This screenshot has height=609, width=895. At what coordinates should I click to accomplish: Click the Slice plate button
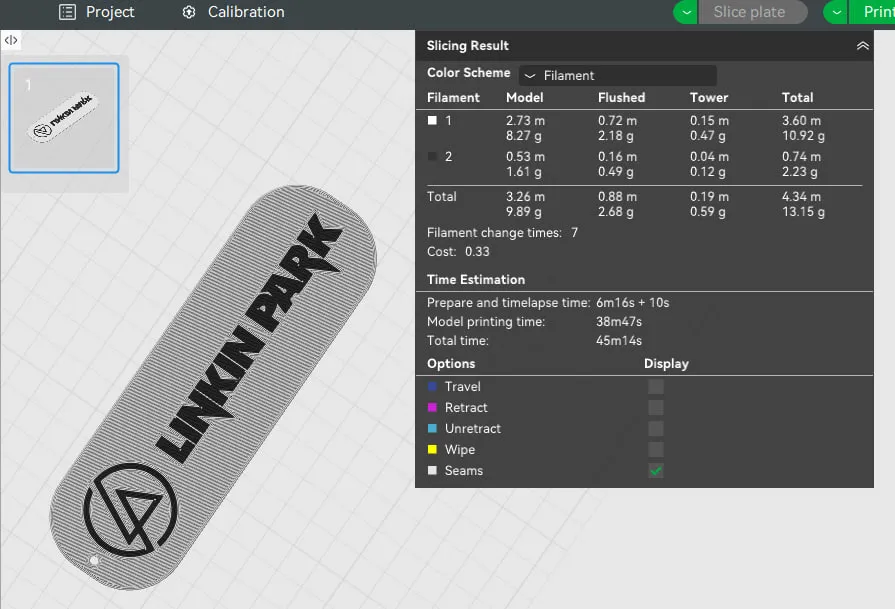pos(752,12)
